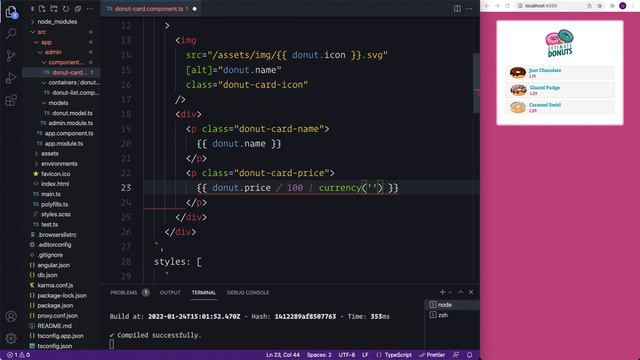Switch to the Debug Console tab
Screen dimensions: 640x360
(248, 293)
